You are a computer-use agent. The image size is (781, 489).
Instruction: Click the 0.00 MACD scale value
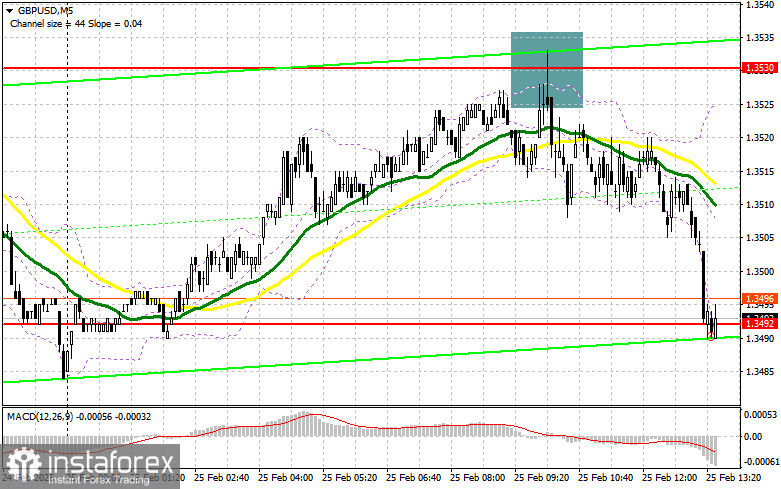[752, 437]
